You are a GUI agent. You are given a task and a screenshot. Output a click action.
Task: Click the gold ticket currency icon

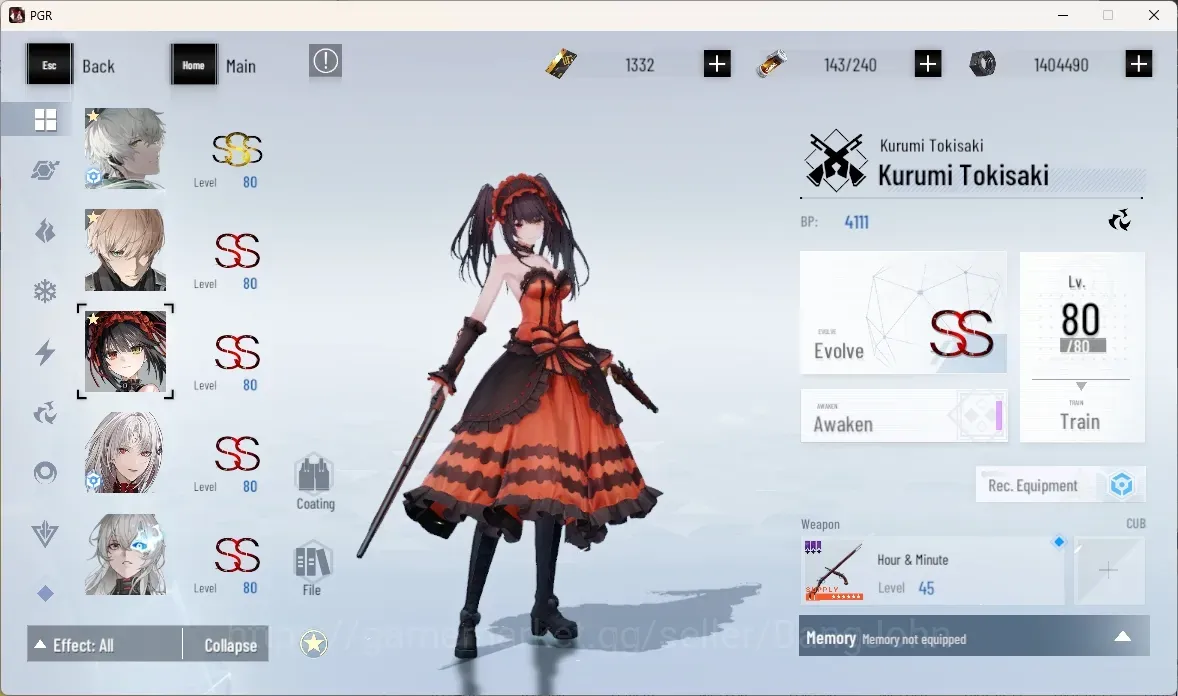561,64
